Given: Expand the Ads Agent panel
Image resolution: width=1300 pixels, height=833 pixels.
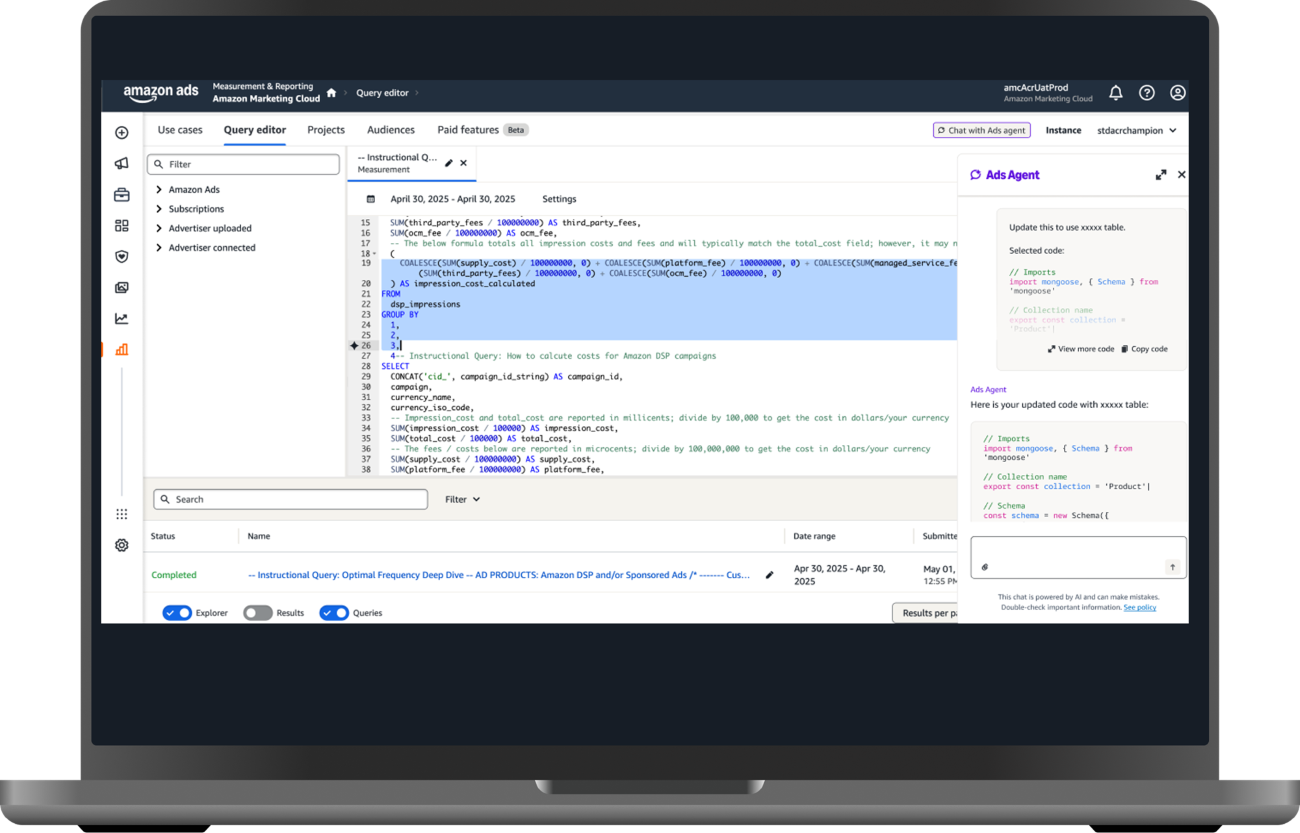Looking at the screenshot, I should click(x=1161, y=175).
